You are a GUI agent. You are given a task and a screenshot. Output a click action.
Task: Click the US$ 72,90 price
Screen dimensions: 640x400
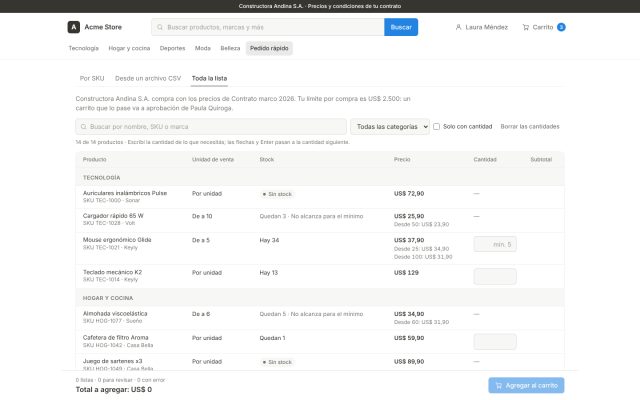point(409,193)
